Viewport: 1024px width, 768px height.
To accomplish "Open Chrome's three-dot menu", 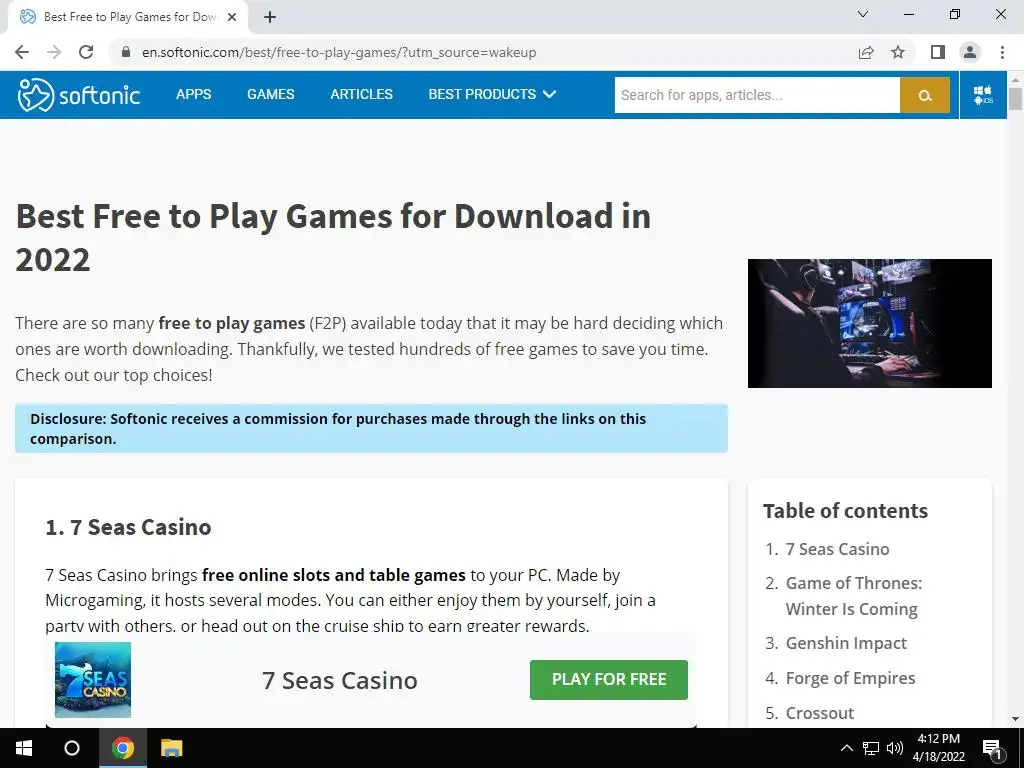I will 1002,52.
